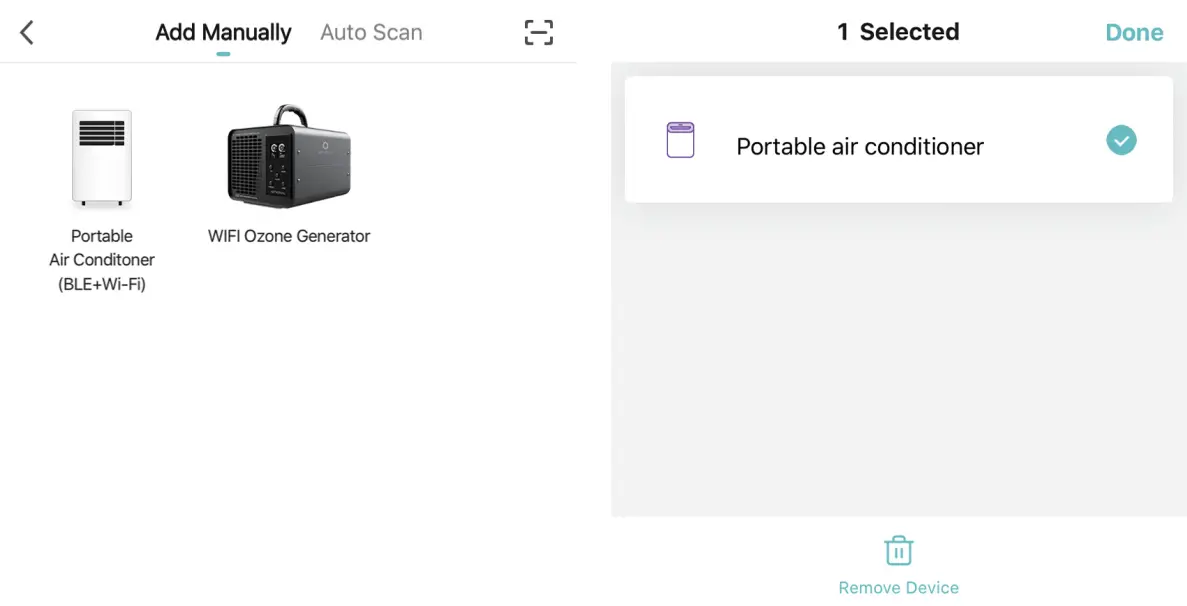Image resolution: width=1187 pixels, height=606 pixels.
Task: Click the Remove Device link
Action: point(897,587)
